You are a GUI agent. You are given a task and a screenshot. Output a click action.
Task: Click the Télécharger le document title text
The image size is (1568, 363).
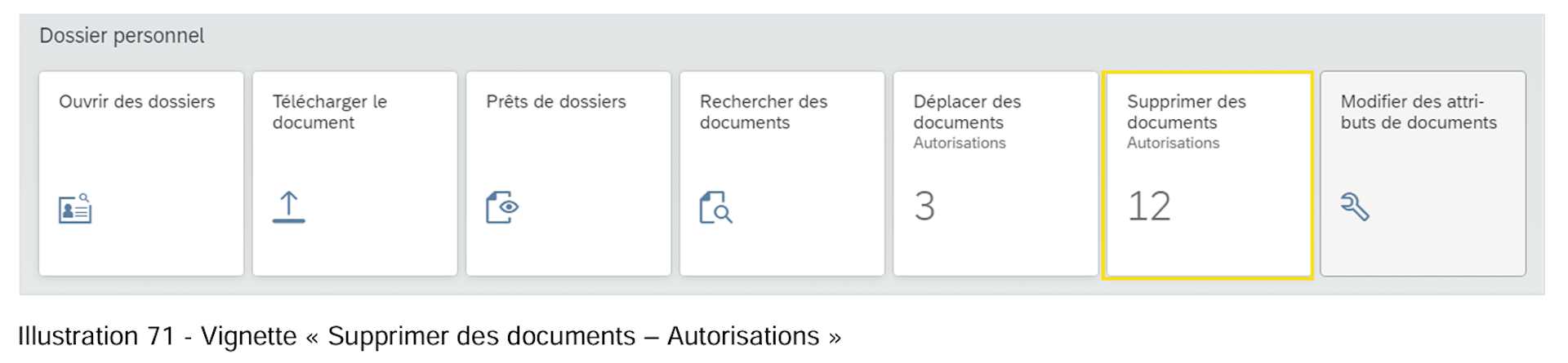pos(329,112)
